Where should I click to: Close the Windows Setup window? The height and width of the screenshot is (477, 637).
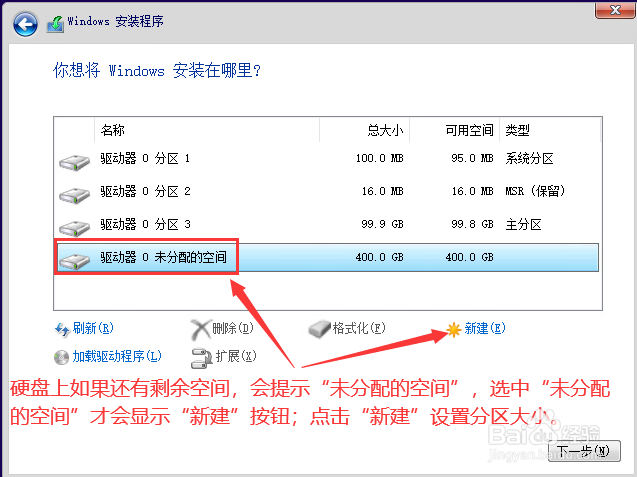[x=615, y=10]
